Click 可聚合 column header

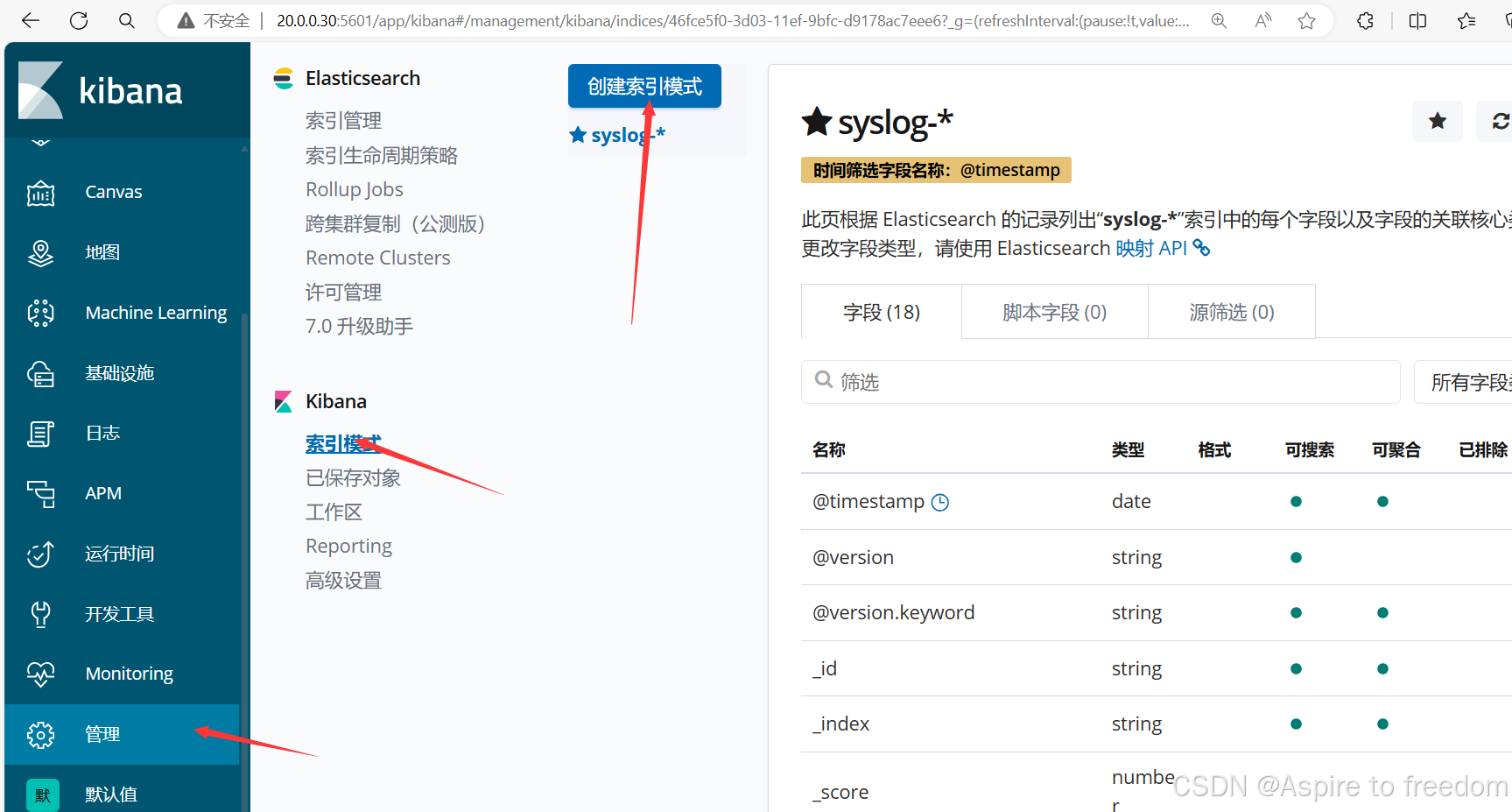point(1396,449)
